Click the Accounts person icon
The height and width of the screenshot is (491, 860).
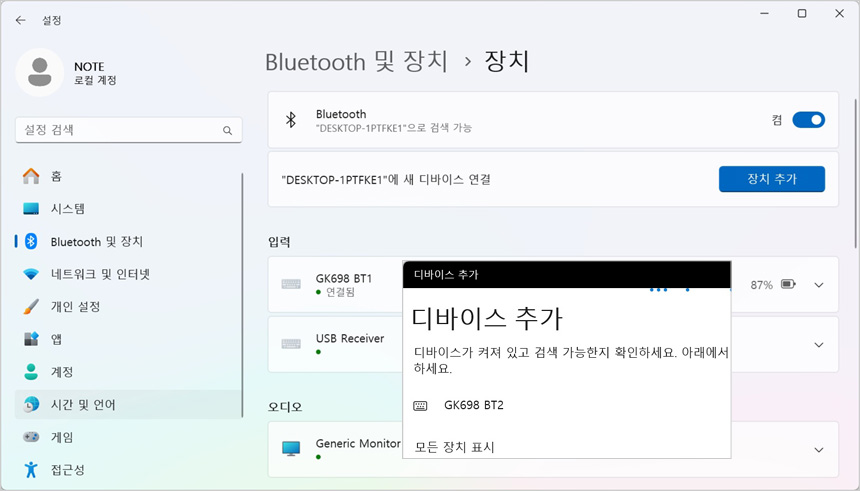31,372
